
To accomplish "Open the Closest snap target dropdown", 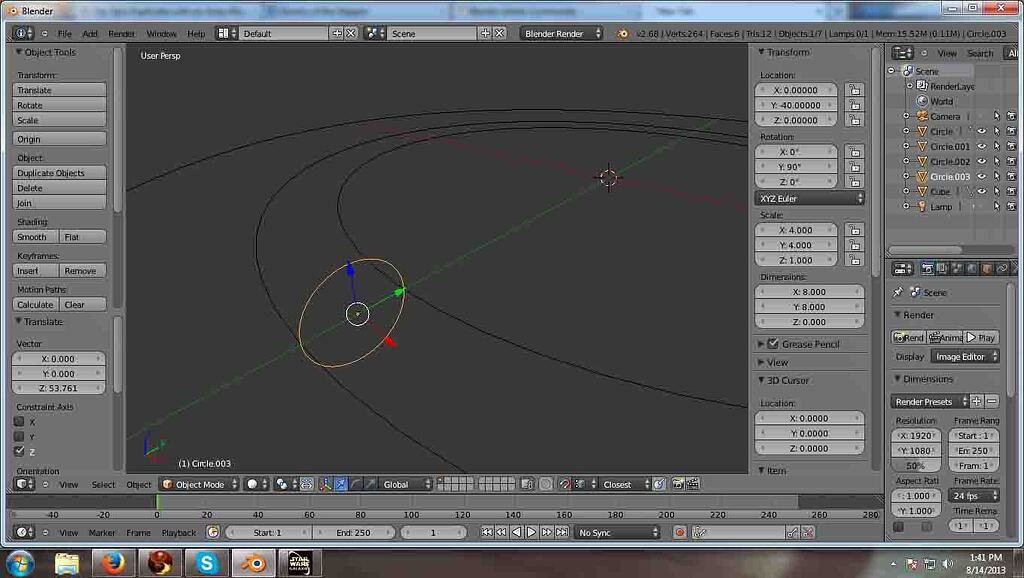I will click(x=625, y=484).
